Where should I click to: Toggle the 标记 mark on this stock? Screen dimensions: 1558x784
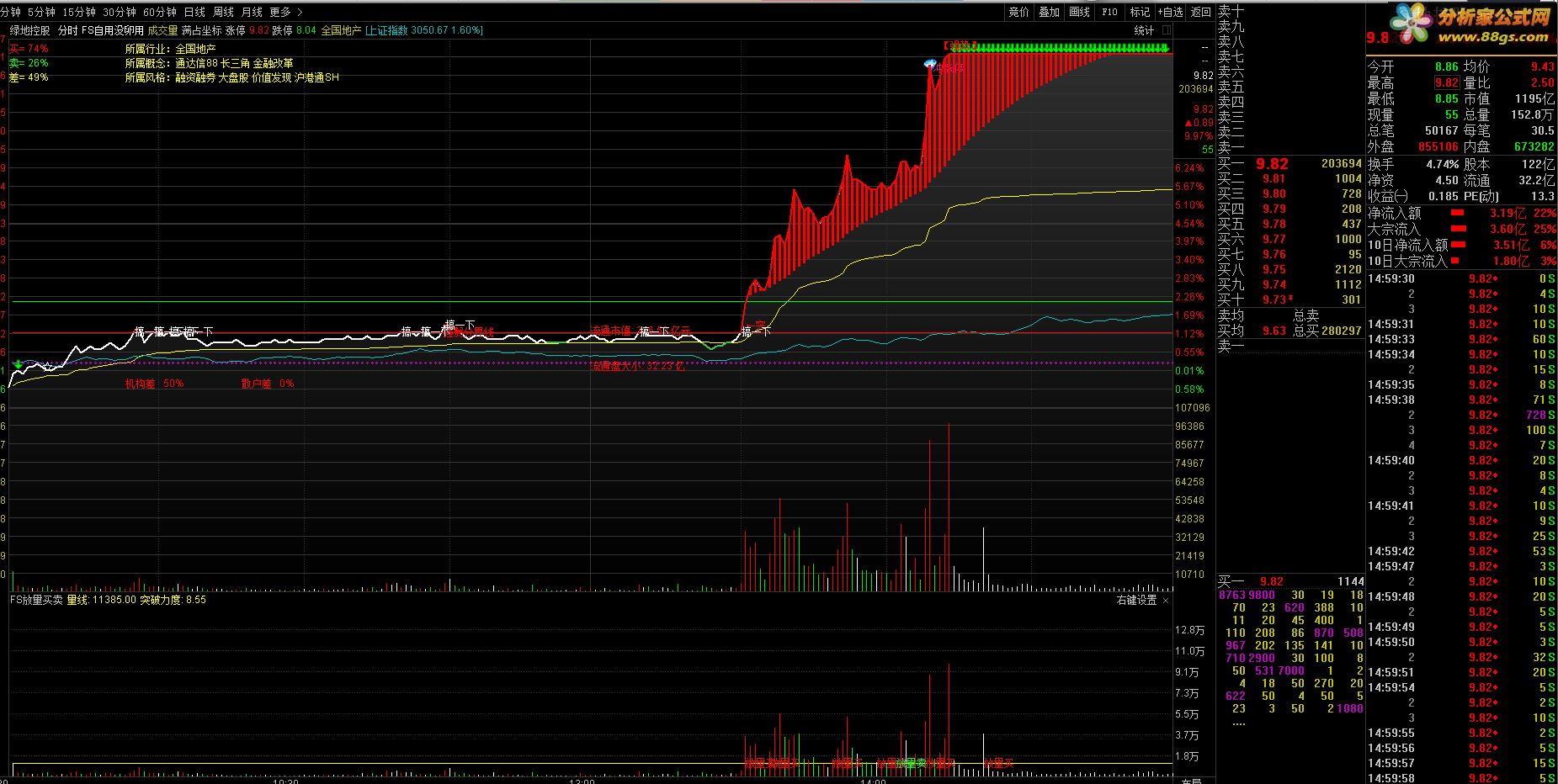(1140, 12)
